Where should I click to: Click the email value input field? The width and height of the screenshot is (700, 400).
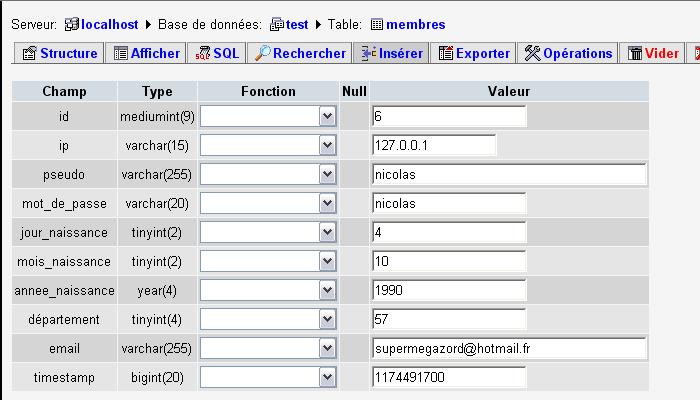pyautogui.click(x=509, y=349)
